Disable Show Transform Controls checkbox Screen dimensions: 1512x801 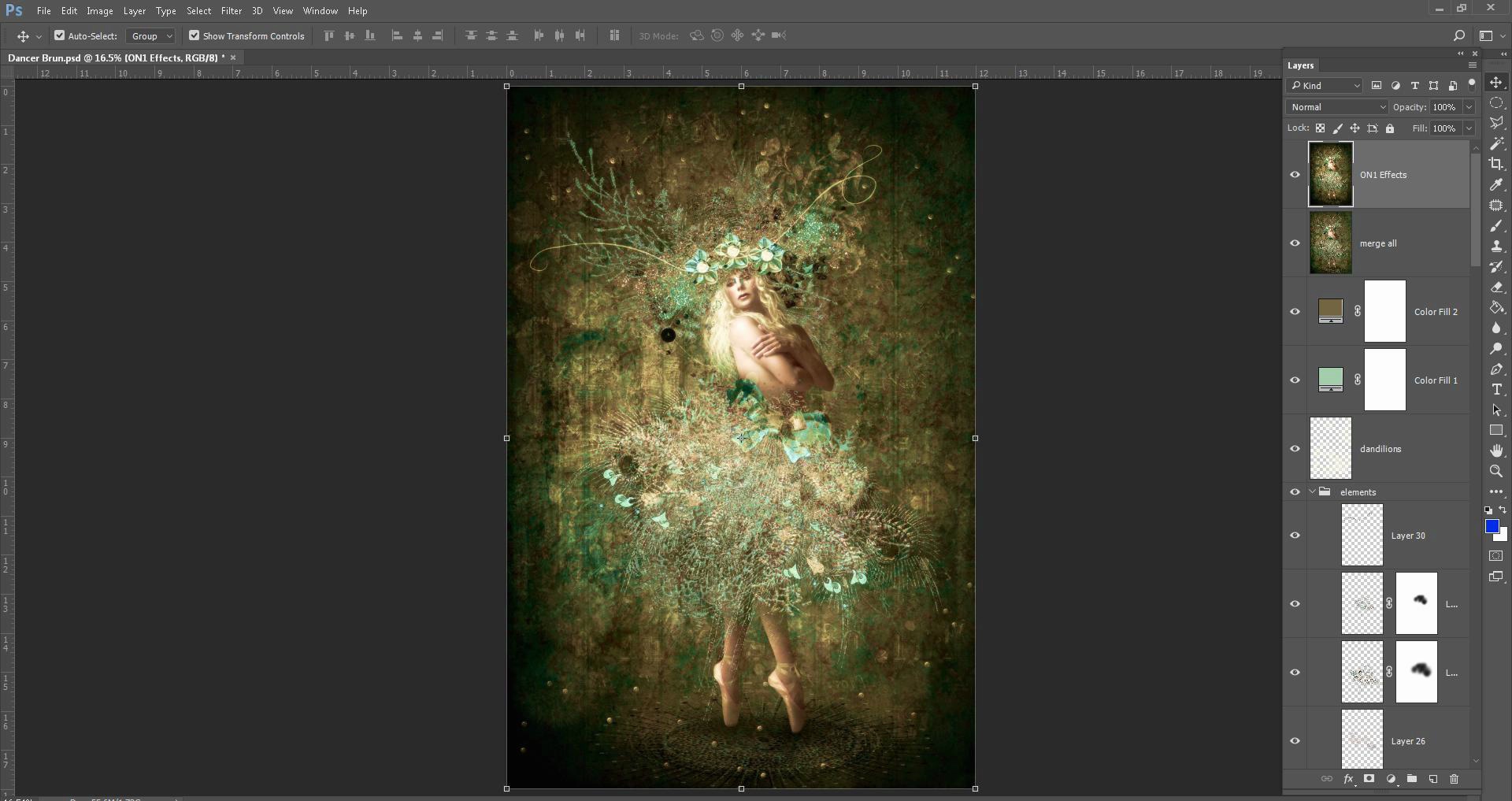[194, 35]
